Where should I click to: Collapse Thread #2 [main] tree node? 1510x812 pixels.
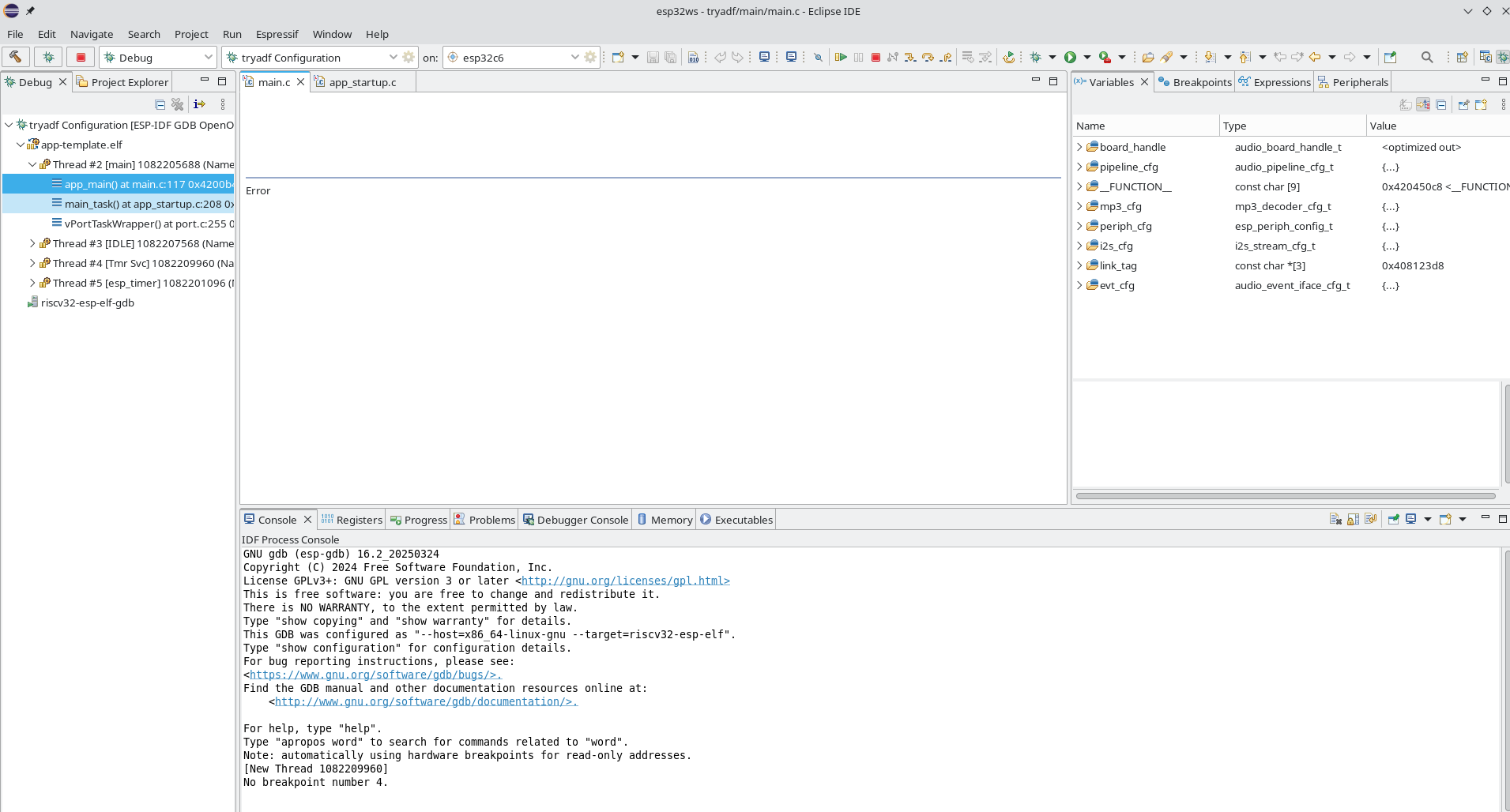click(x=32, y=164)
